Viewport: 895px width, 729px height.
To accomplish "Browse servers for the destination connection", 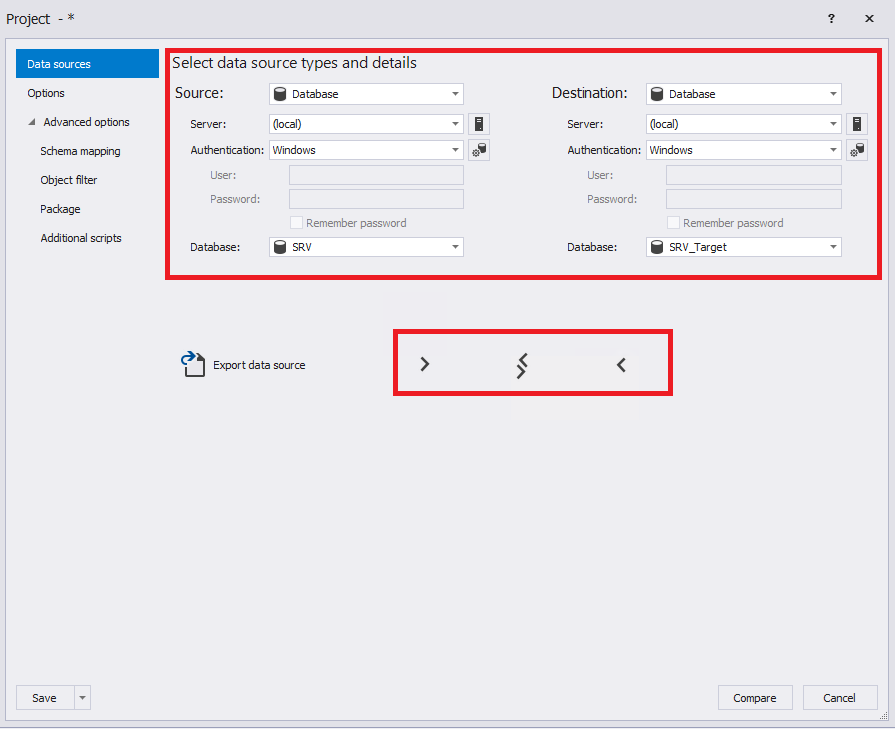I will coord(856,123).
